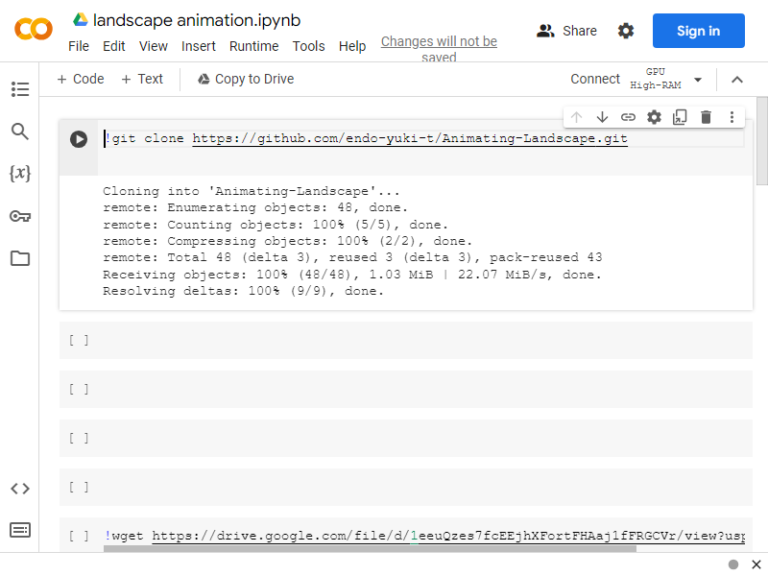768x576 pixels.
Task: Open the github Animating-Landscape URL
Action: pyautogui.click(x=409, y=139)
